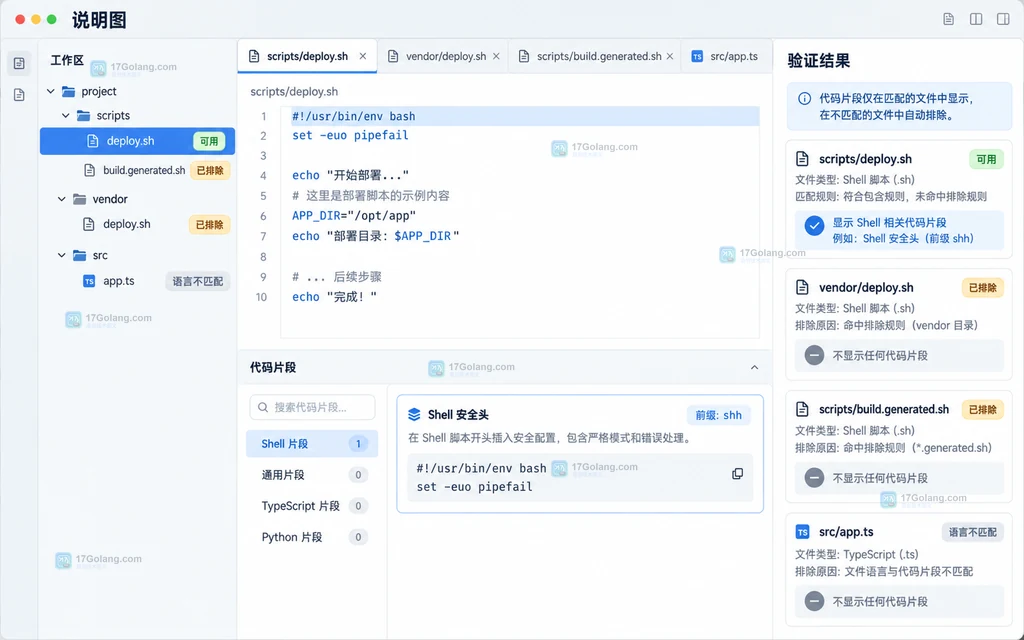Click minus icon in scripts/build.generated.sh card
Viewport: 1024px width, 640px height.
click(814, 477)
